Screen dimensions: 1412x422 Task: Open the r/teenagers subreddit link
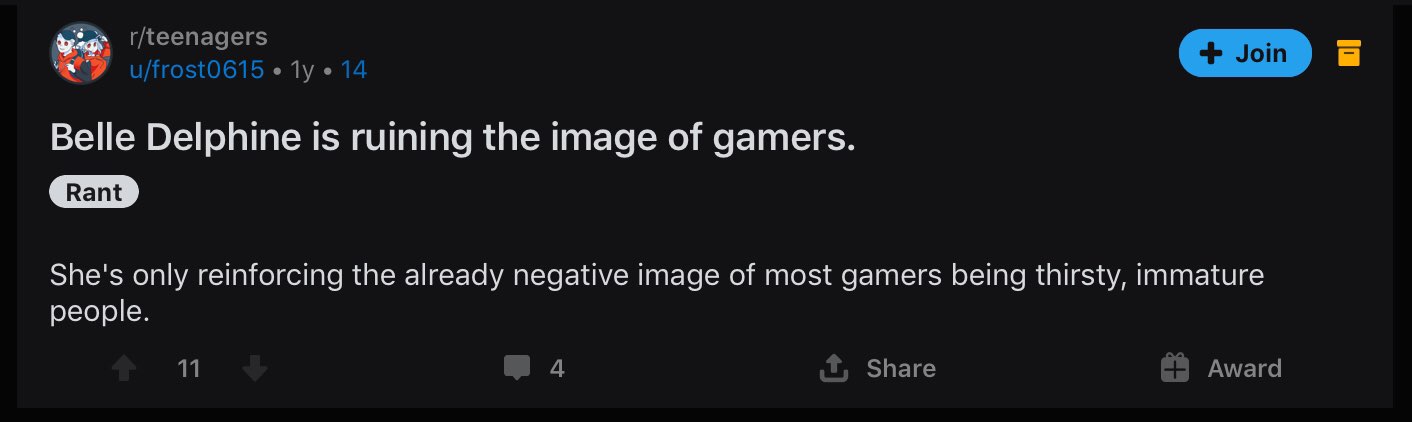click(199, 37)
